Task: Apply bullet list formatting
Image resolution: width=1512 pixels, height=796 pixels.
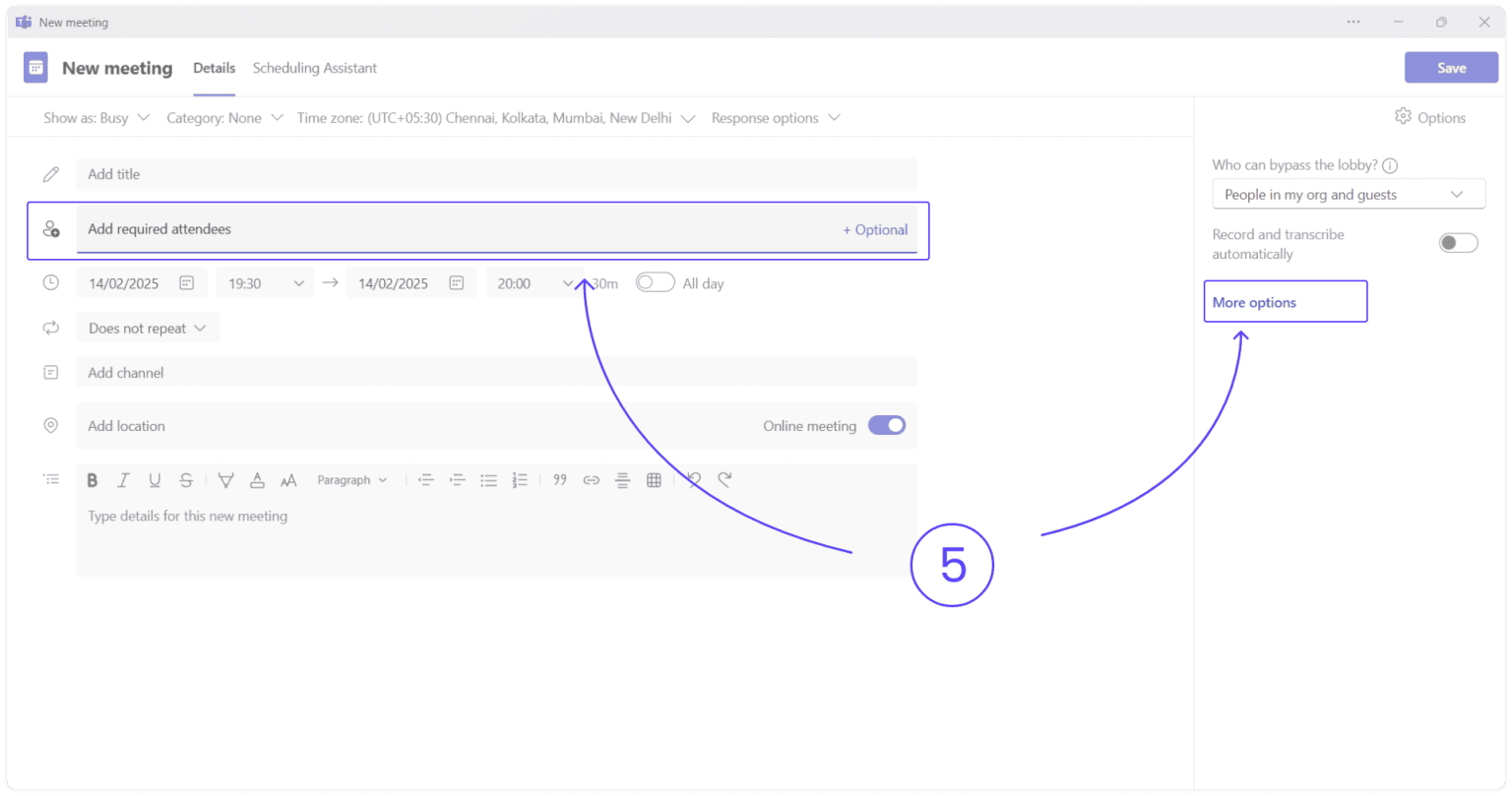Action: [489, 479]
